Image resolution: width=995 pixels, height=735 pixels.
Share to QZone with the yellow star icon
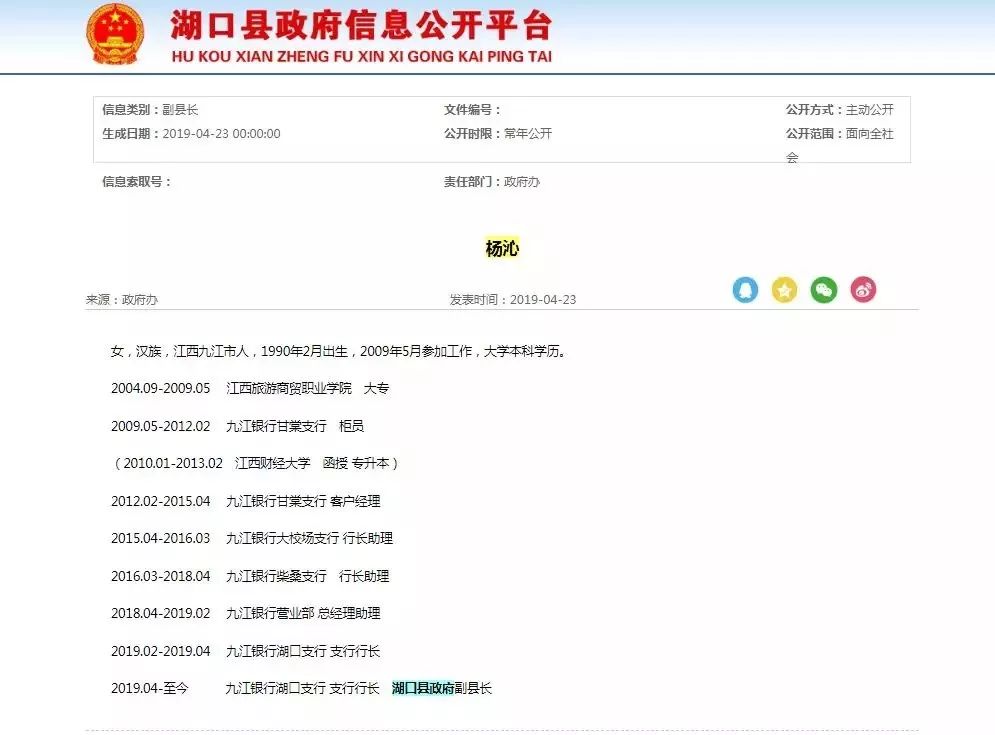point(785,290)
